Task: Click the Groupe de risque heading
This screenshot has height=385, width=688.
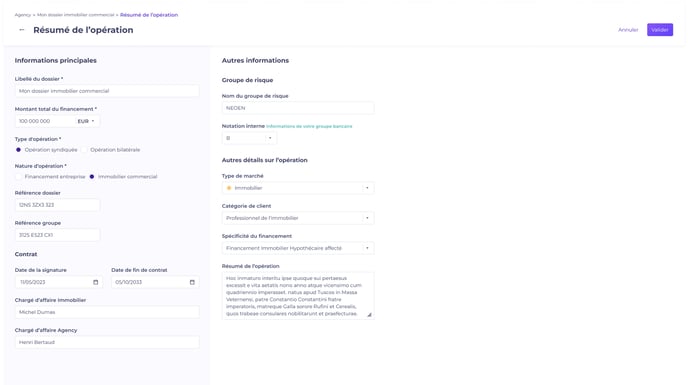Action: coord(247,80)
